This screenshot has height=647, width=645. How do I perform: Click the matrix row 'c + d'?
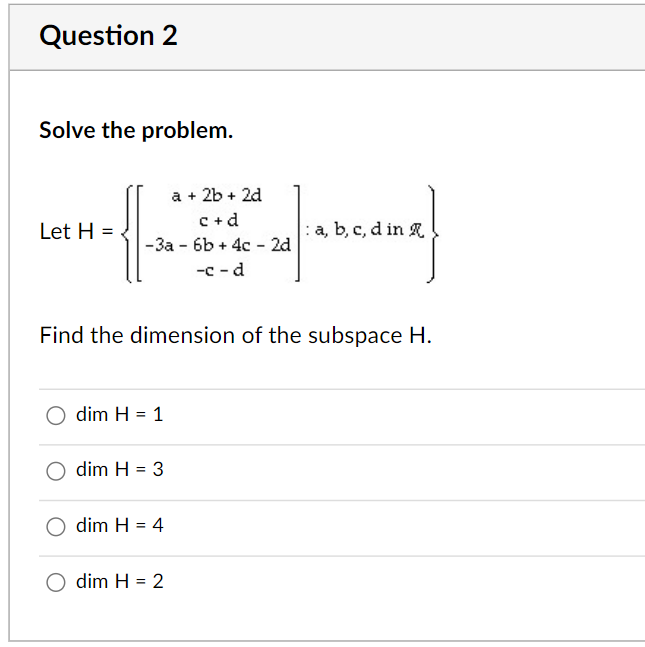[x=218, y=219]
